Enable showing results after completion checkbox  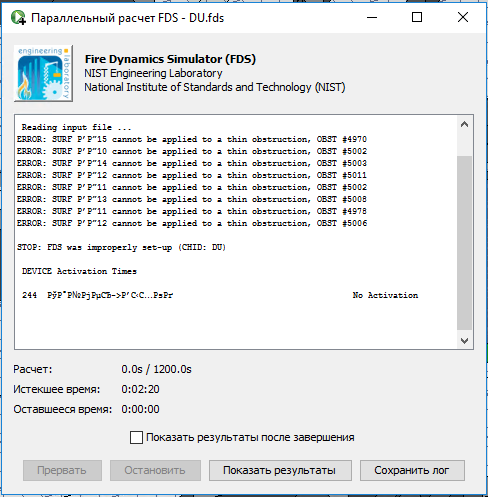point(136,437)
